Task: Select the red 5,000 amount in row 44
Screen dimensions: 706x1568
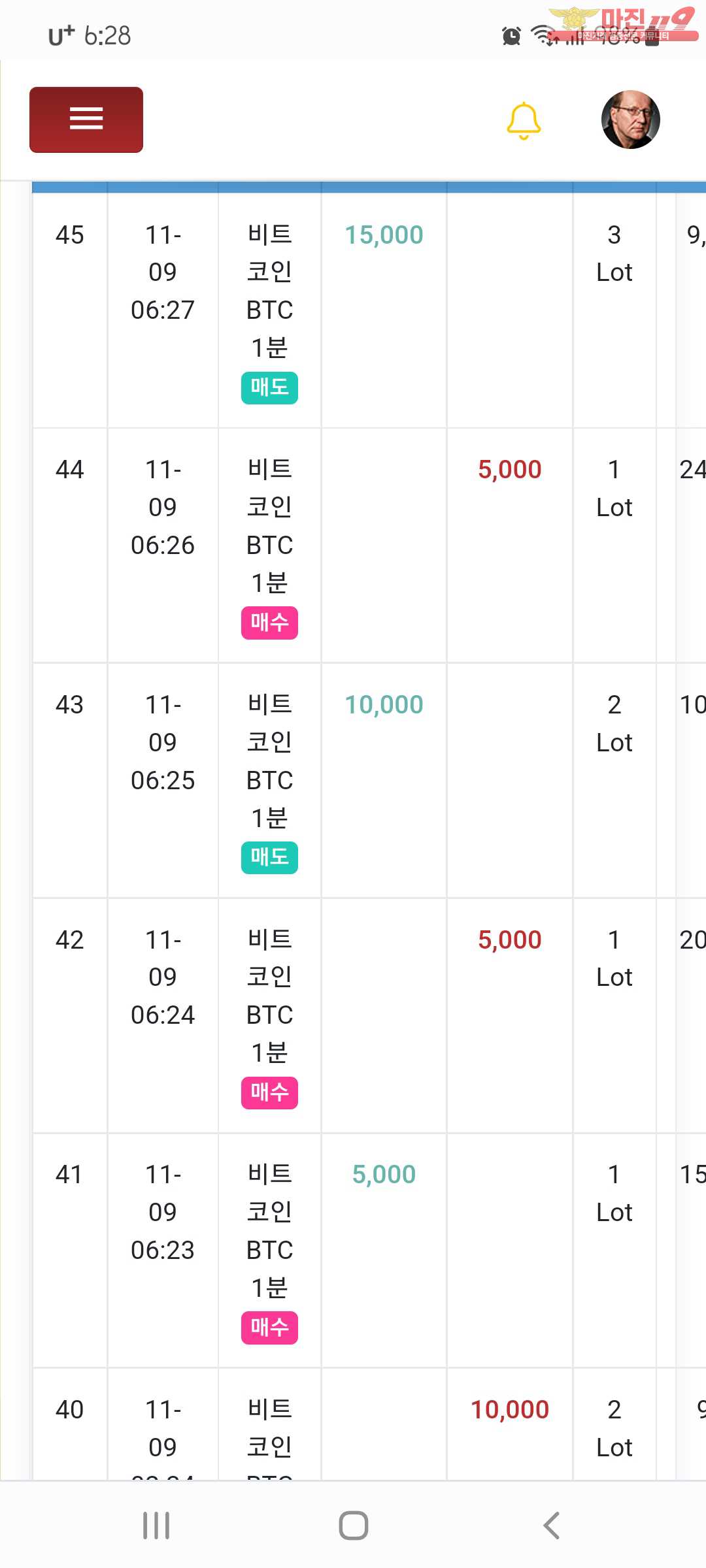Action: coord(510,469)
